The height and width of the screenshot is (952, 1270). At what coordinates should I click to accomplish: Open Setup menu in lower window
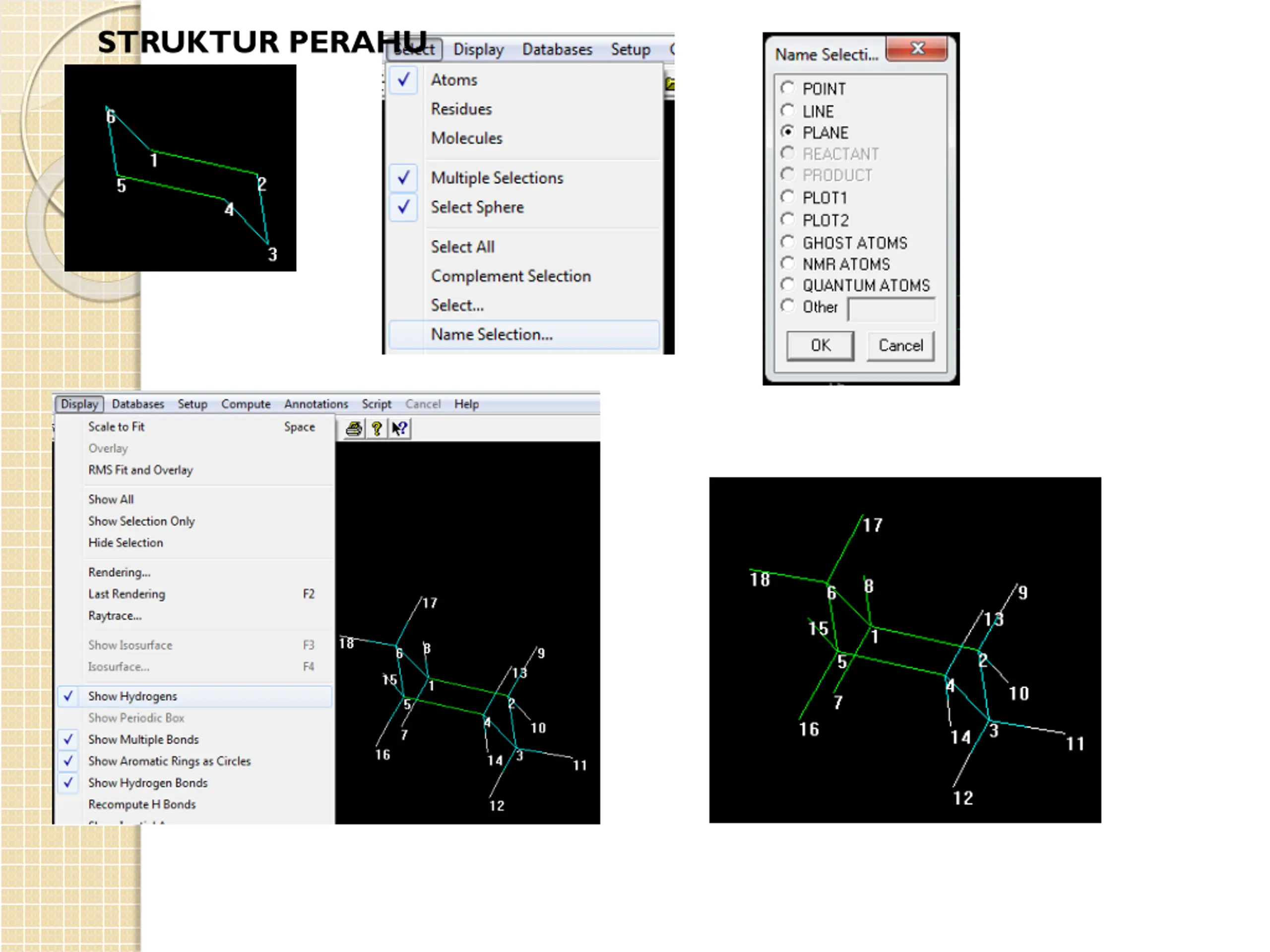192,404
